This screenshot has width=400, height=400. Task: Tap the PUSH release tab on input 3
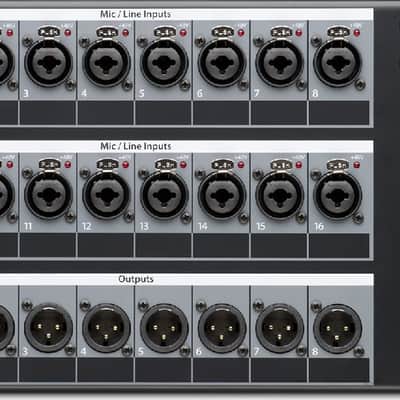[49, 32]
